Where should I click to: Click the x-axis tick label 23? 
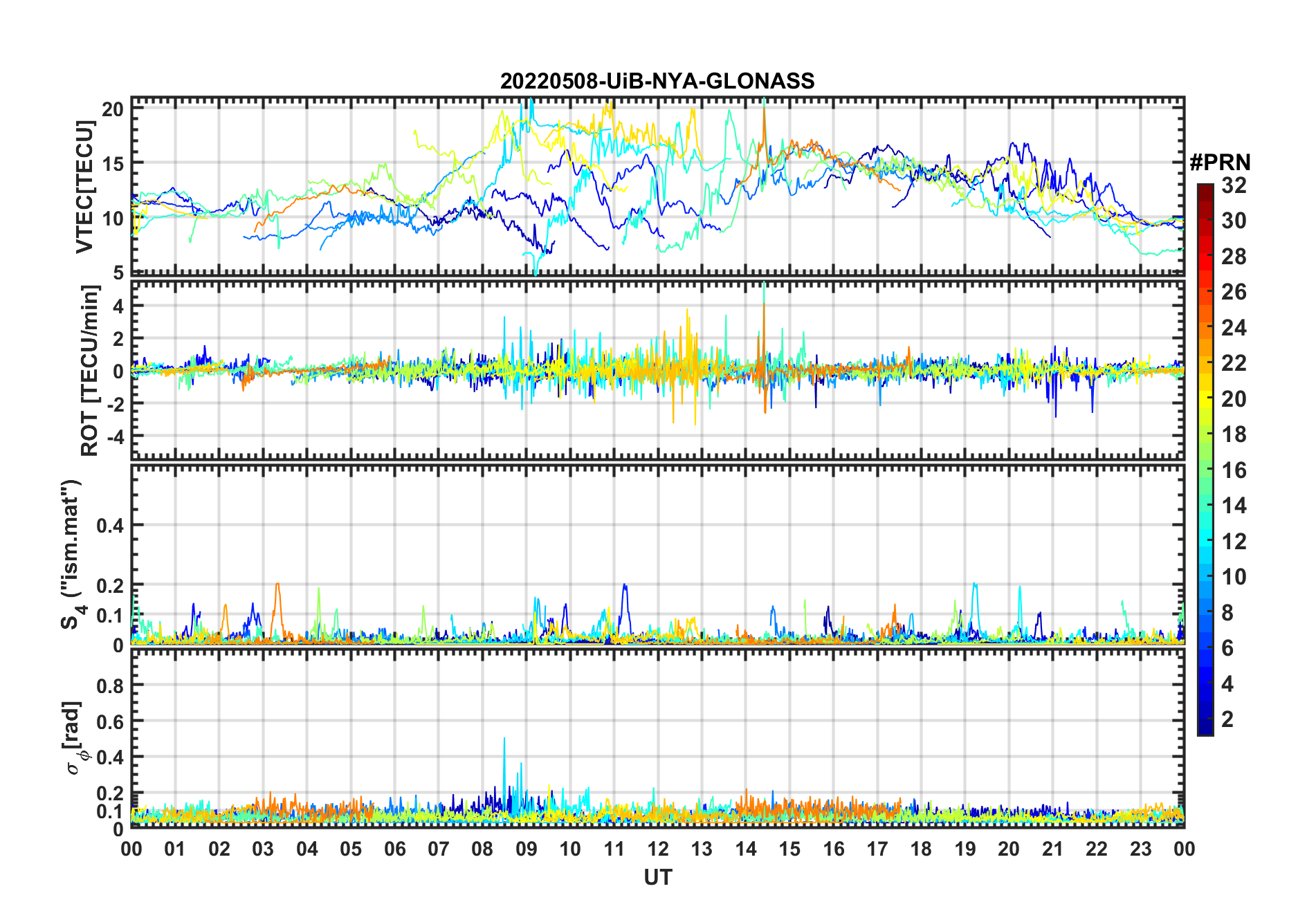[x=1140, y=849]
